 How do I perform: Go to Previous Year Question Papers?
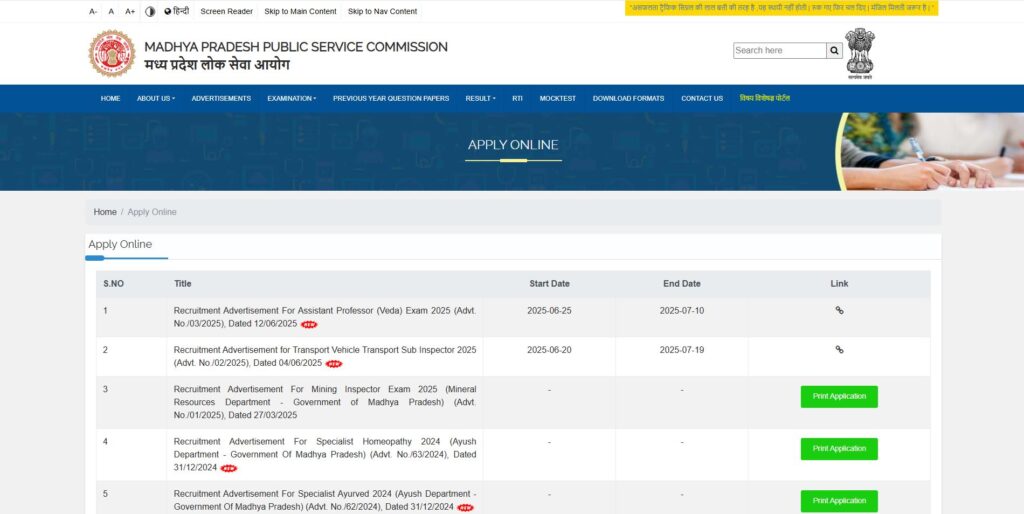click(391, 98)
